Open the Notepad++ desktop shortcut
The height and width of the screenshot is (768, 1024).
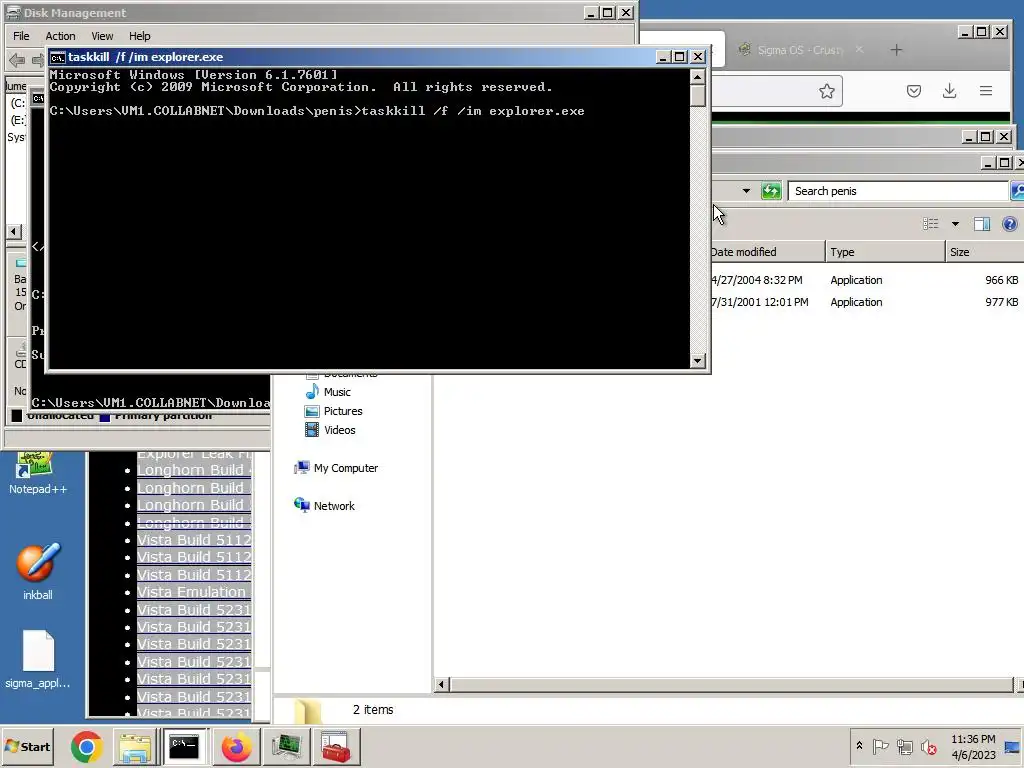38,475
